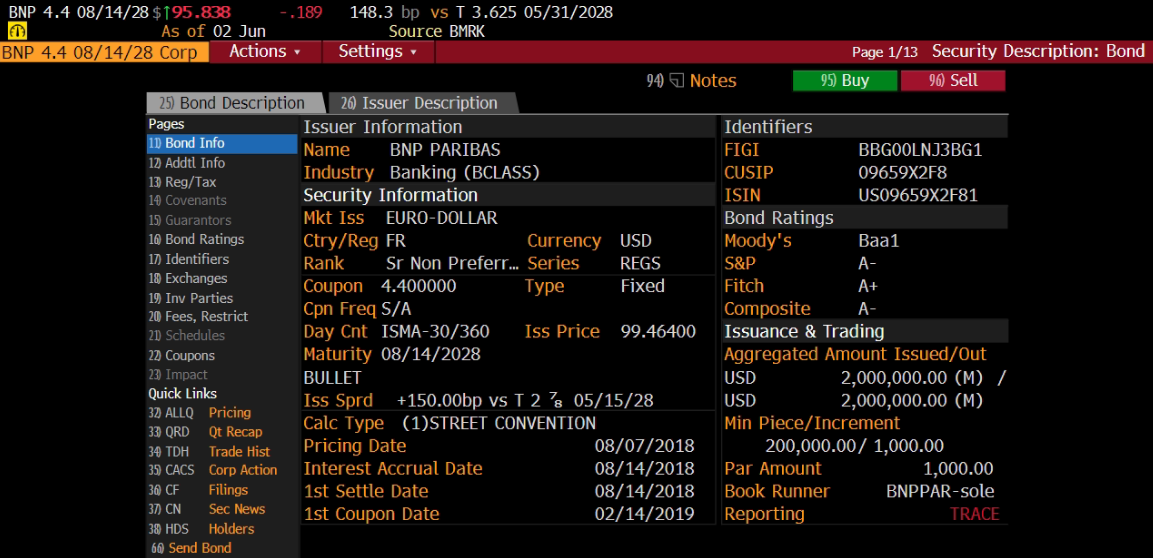Click the TRACE reporting value
1153x558 pixels.
tap(974, 514)
